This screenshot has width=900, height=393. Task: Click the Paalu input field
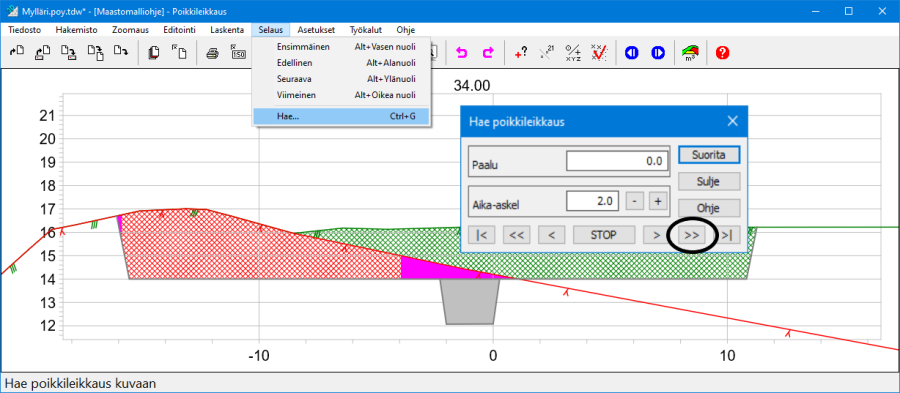coord(618,161)
